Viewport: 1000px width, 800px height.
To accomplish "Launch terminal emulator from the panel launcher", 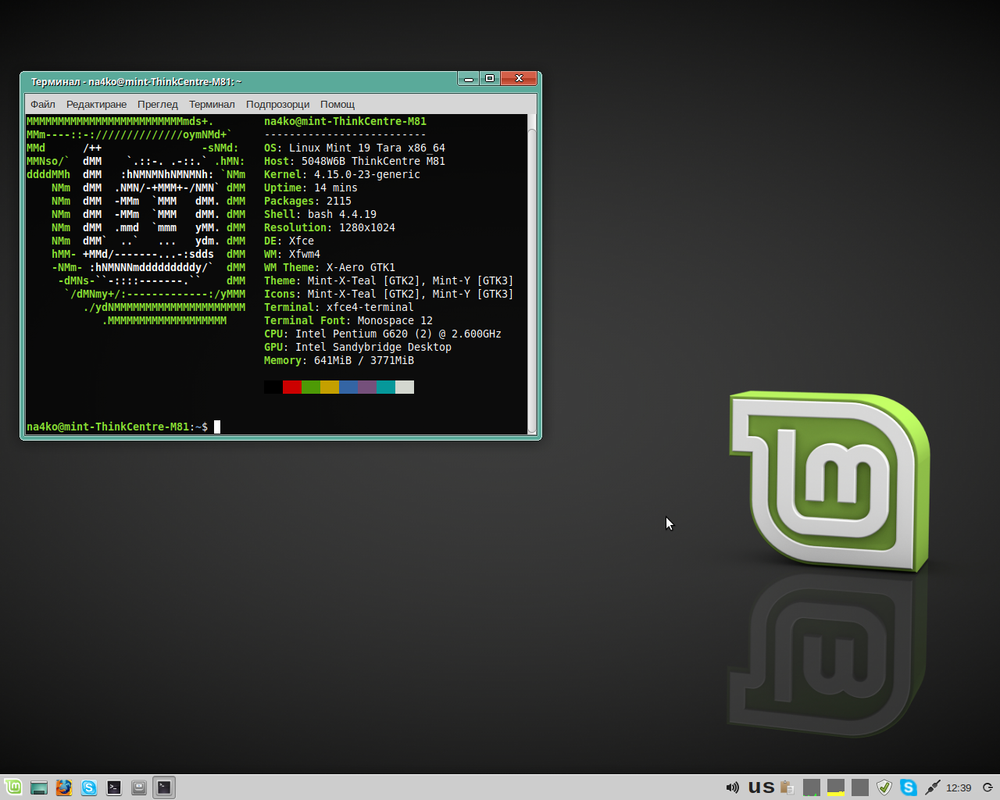I will (114, 787).
